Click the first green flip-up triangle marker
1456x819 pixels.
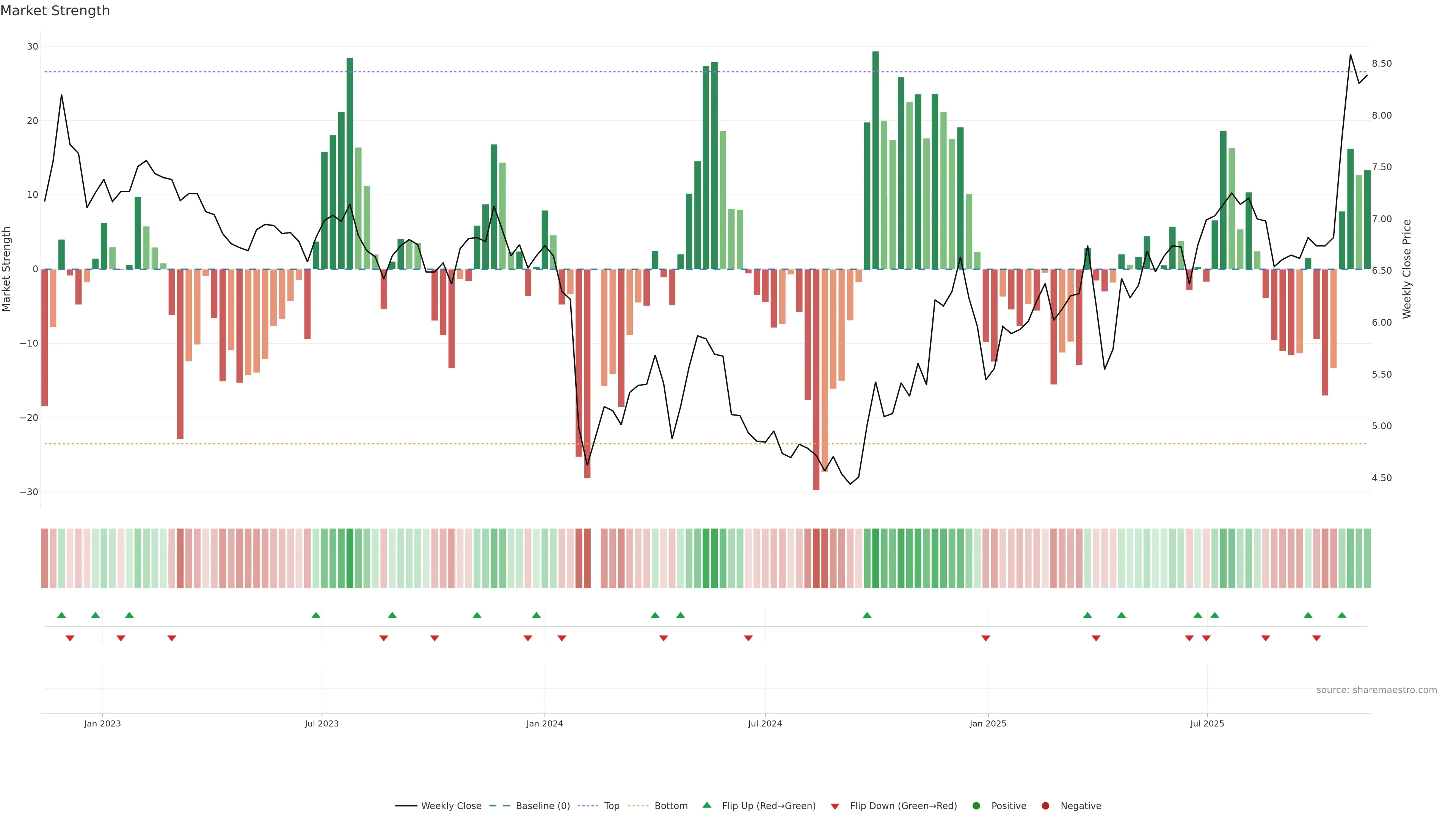(61, 615)
